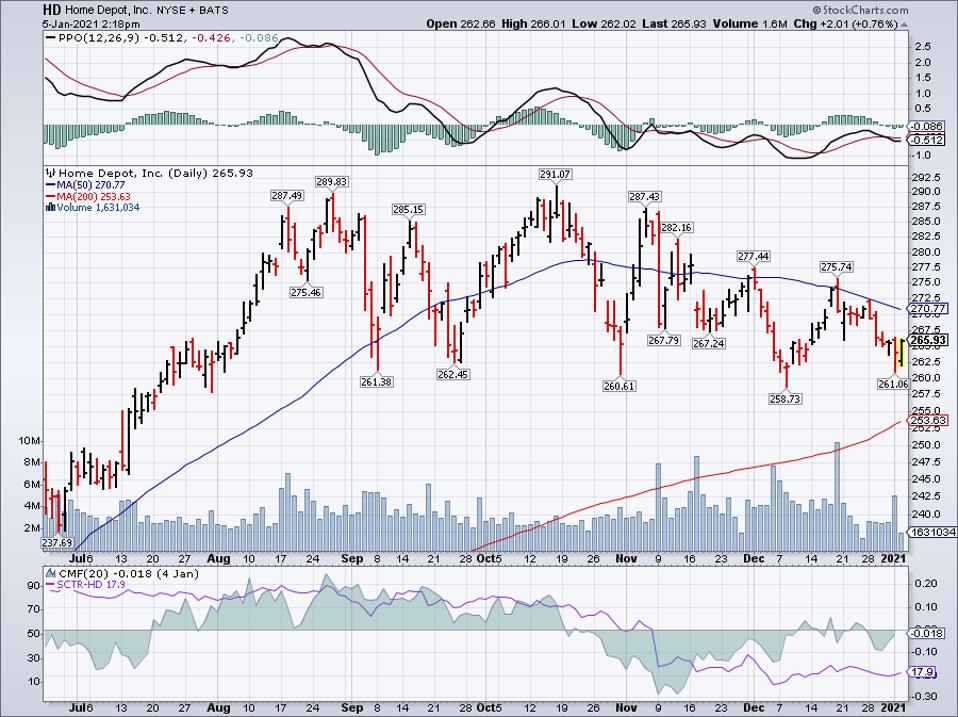Click the 'Open 262.66' value in the header
This screenshot has height=717, width=958.
click(x=461, y=24)
